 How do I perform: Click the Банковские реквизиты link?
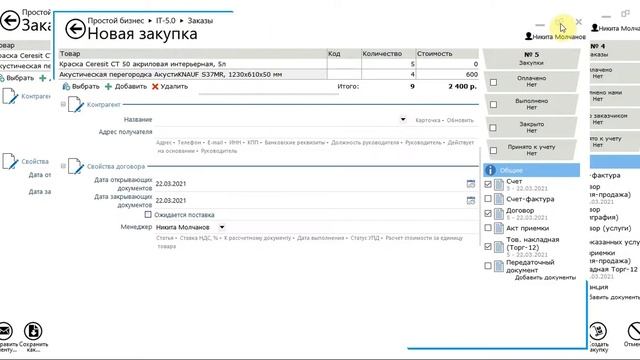tap(295, 142)
